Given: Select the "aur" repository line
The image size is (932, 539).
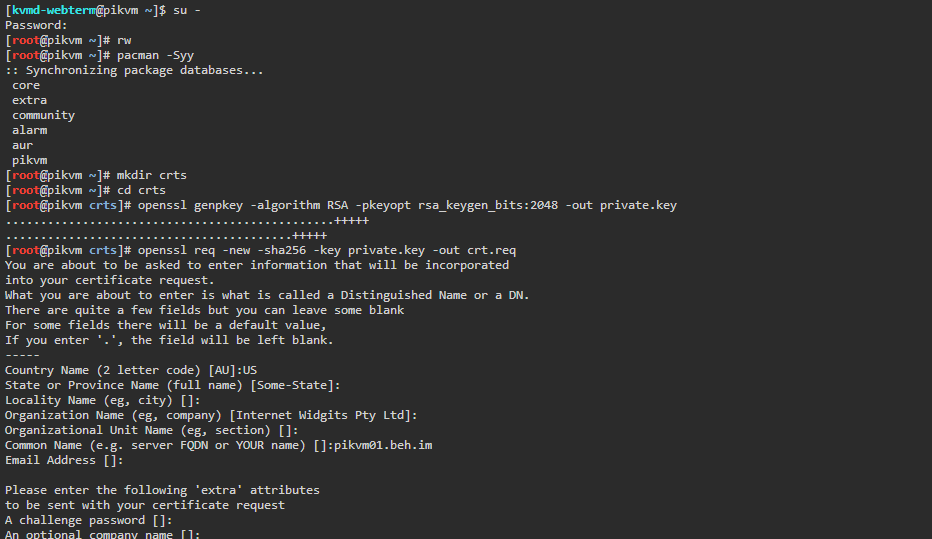Looking at the screenshot, I should [22, 145].
